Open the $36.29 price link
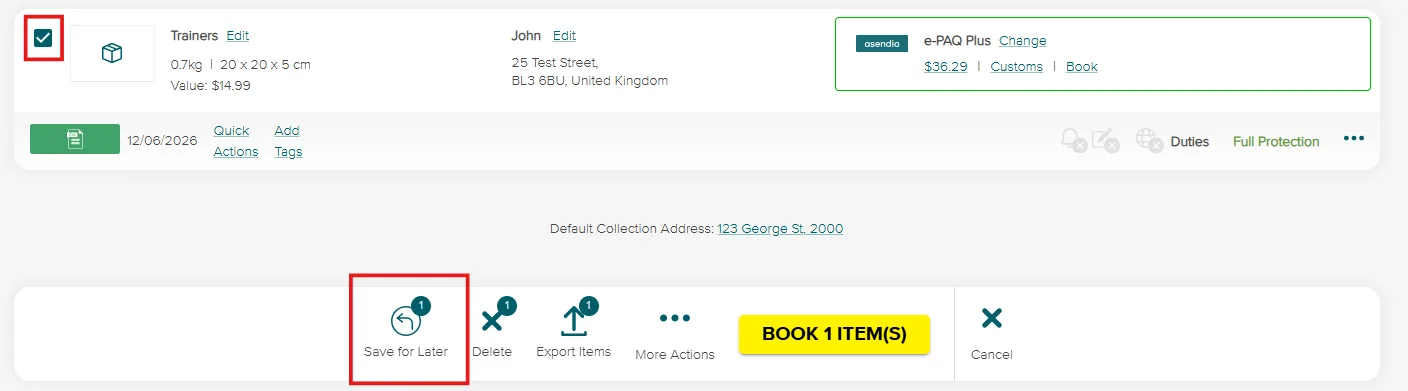 tap(946, 67)
